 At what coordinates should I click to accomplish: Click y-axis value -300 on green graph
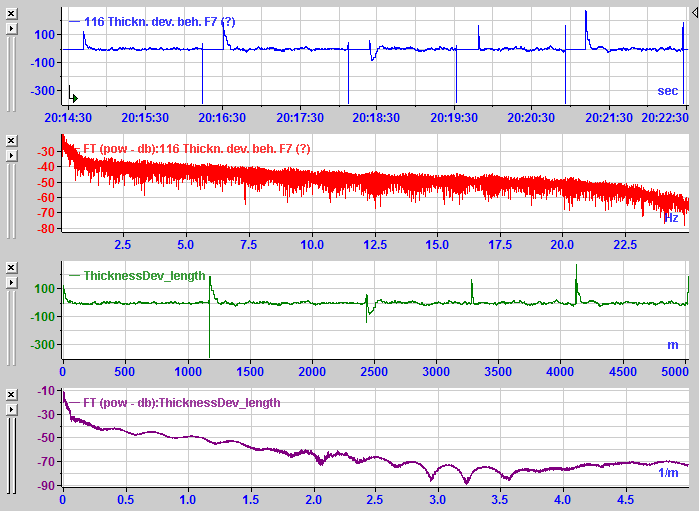click(42, 345)
